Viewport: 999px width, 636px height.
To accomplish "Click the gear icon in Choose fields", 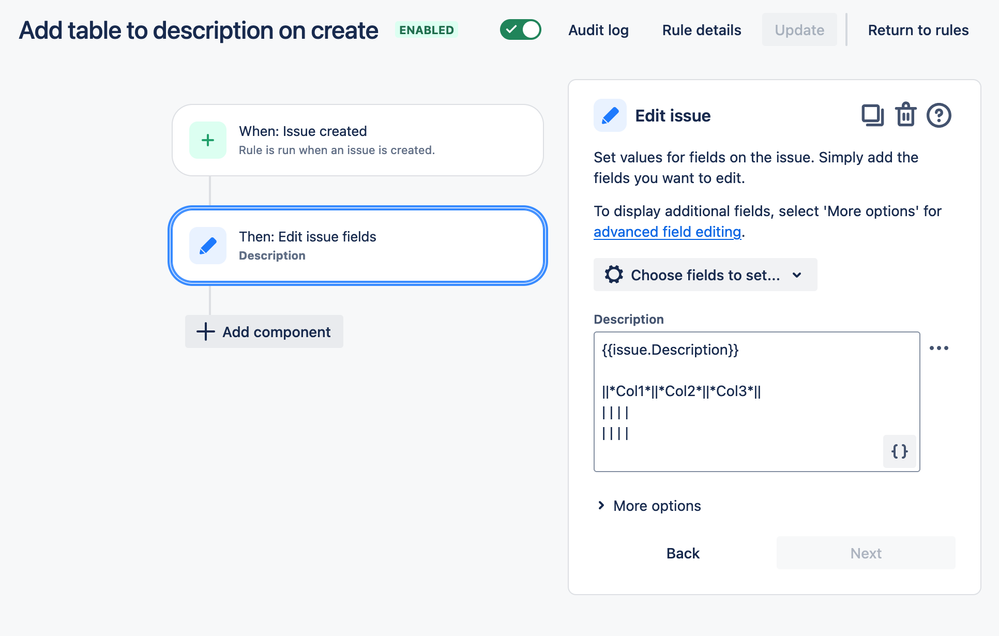I will [x=614, y=275].
